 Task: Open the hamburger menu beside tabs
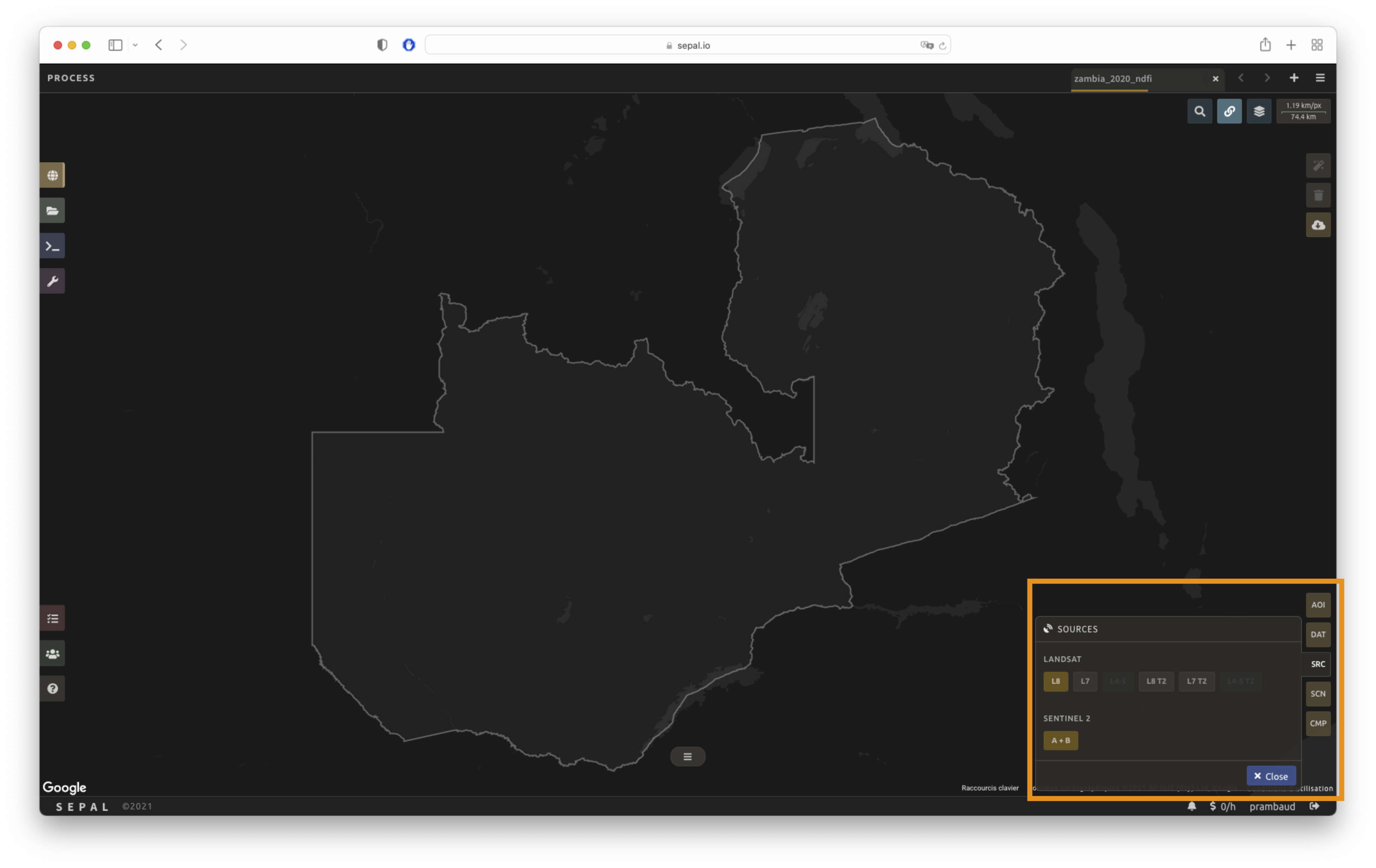1320,78
